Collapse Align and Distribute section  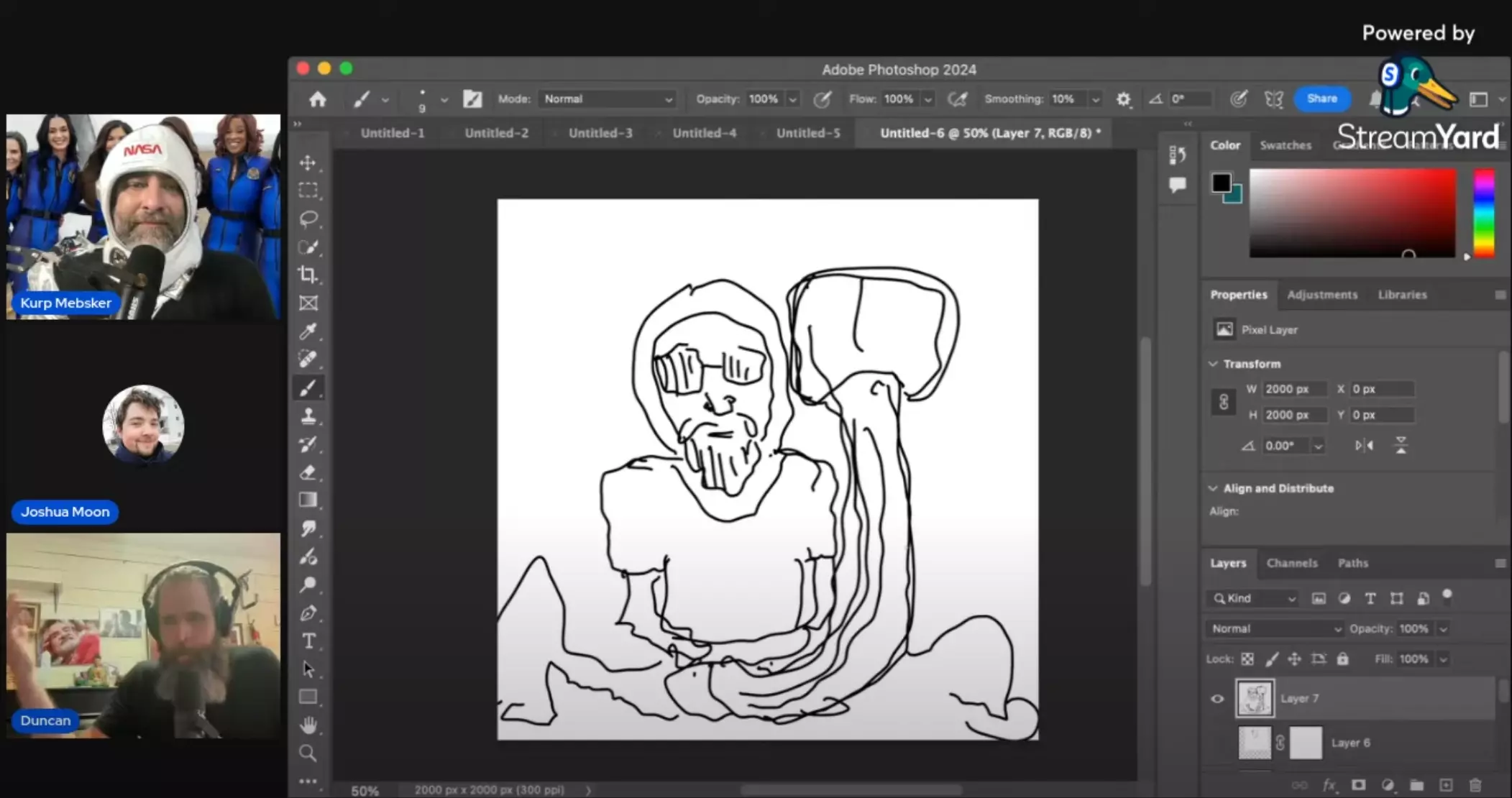pos(1214,488)
